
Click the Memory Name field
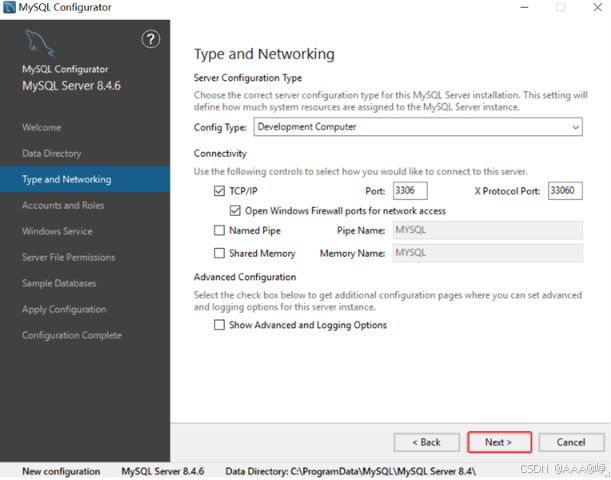click(488, 253)
